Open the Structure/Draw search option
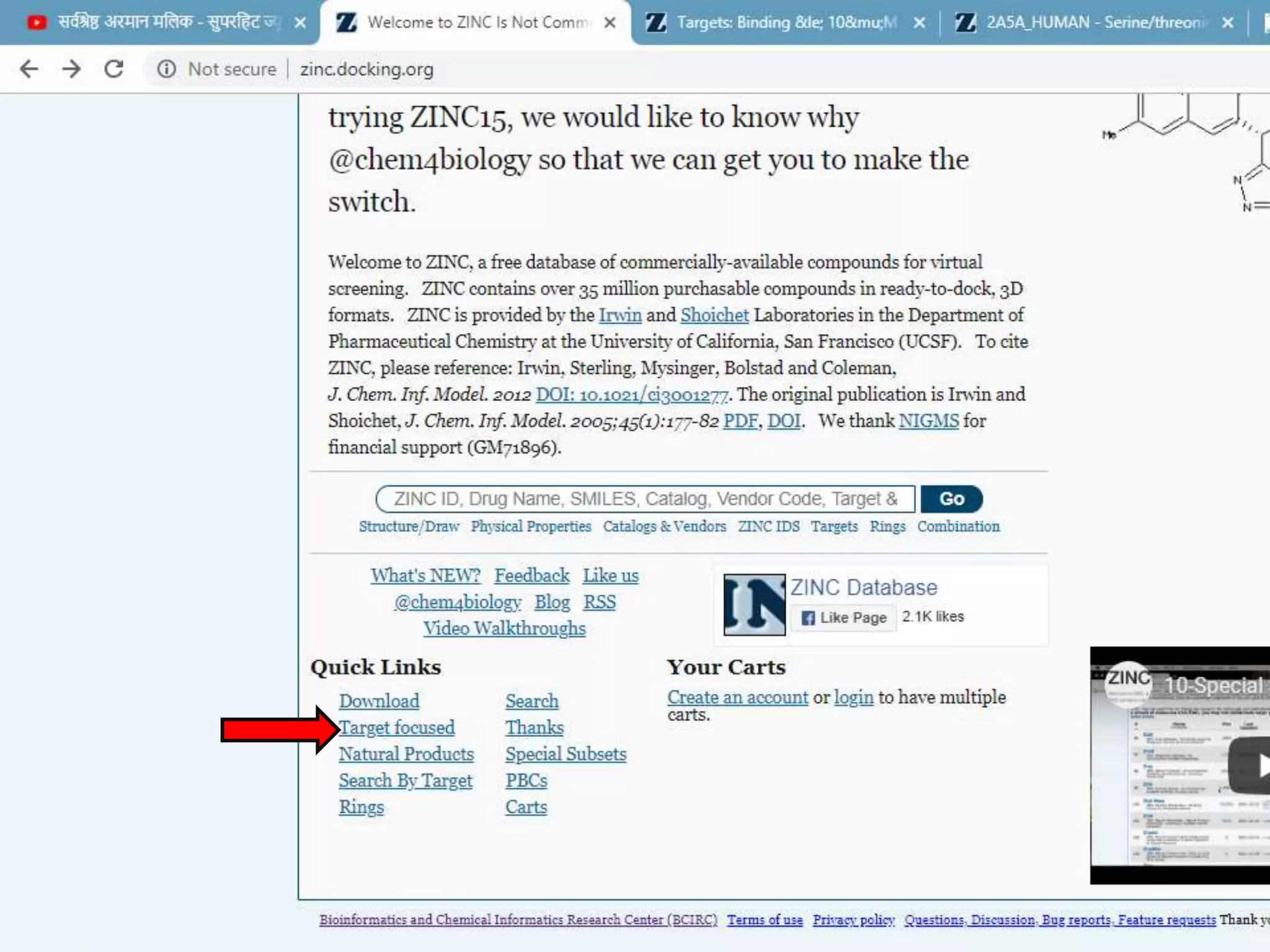The width and height of the screenshot is (1270, 952). pyautogui.click(x=409, y=527)
